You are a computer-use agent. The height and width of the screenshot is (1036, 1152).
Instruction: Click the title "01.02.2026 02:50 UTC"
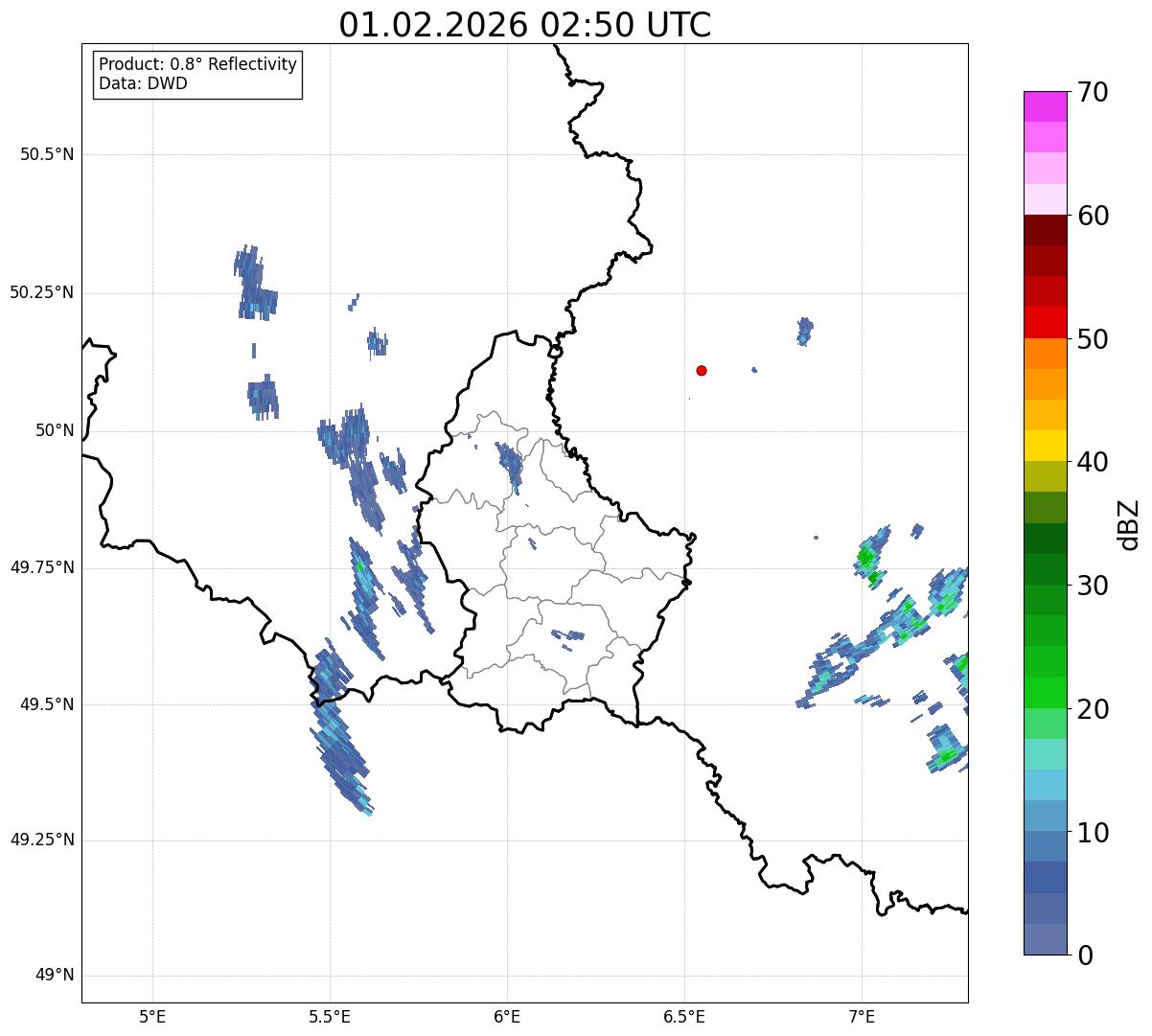[x=525, y=25]
